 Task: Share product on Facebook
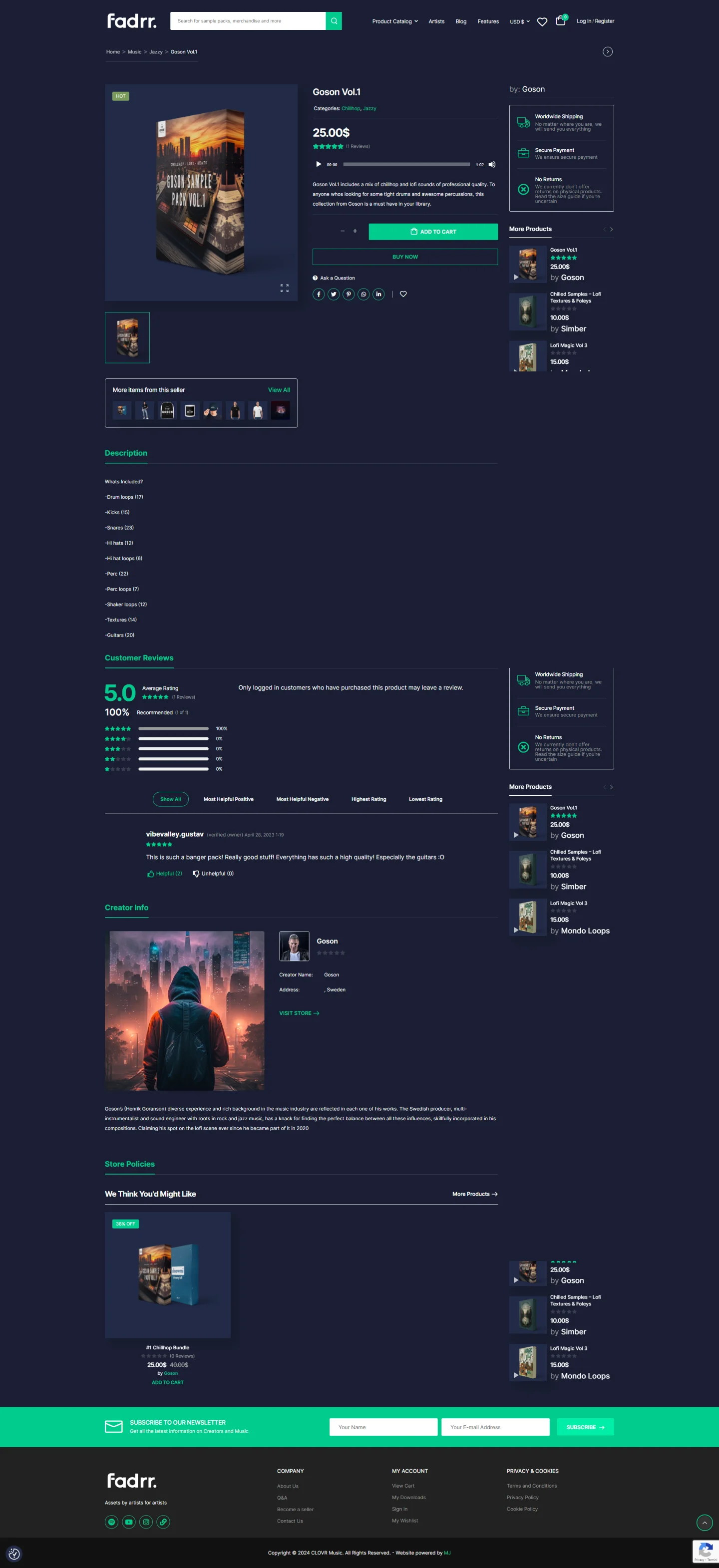(x=319, y=295)
